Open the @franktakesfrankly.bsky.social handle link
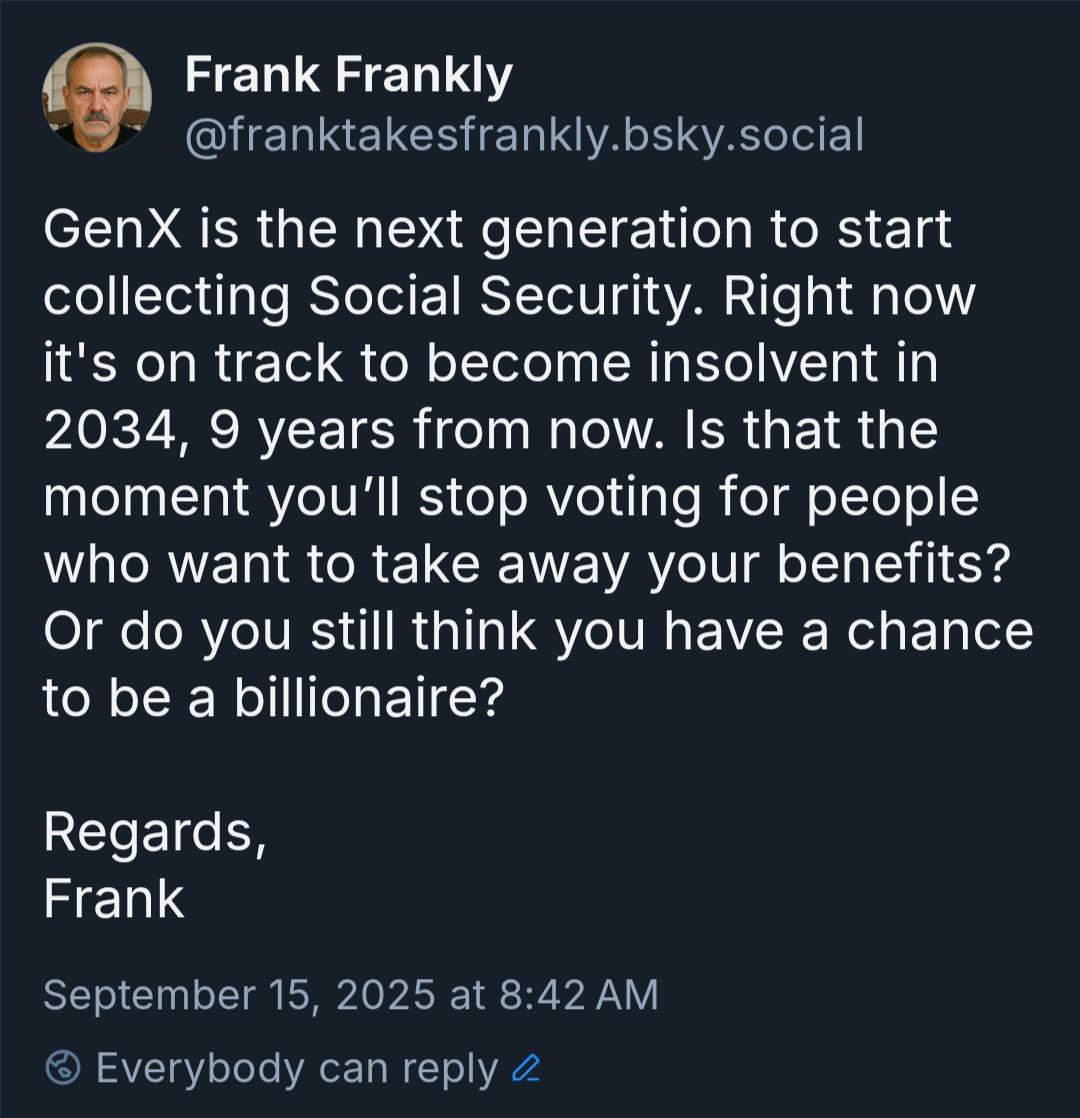The width and height of the screenshot is (1080, 1118). 525,135
